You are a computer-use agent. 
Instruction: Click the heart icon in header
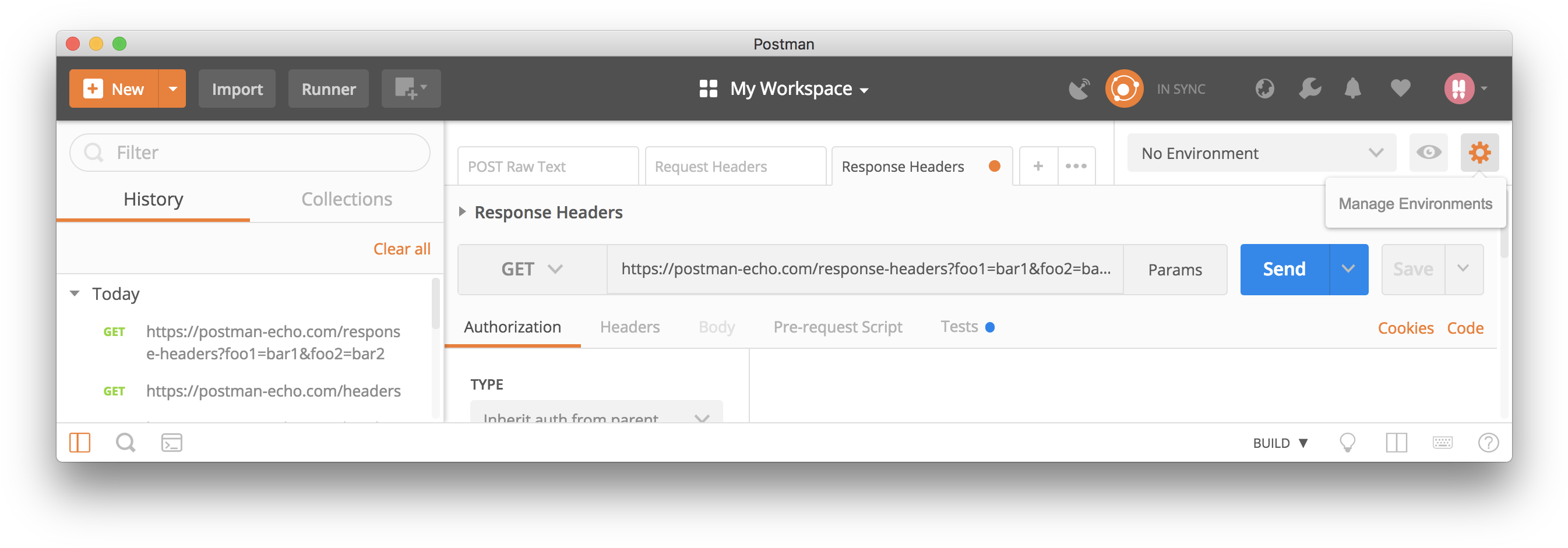[x=1400, y=89]
